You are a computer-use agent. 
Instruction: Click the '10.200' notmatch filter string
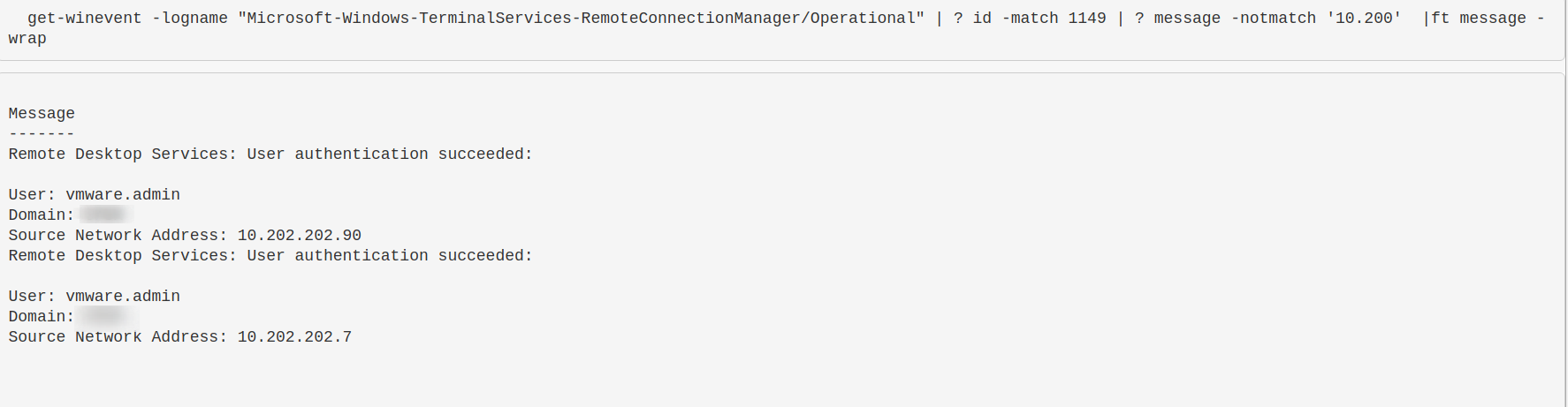(1363, 19)
